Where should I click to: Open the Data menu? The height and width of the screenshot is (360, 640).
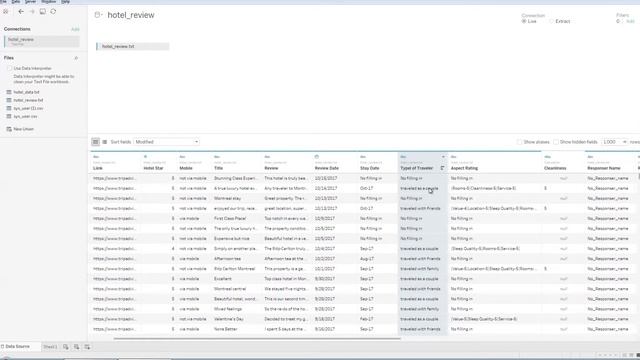coord(16,2)
